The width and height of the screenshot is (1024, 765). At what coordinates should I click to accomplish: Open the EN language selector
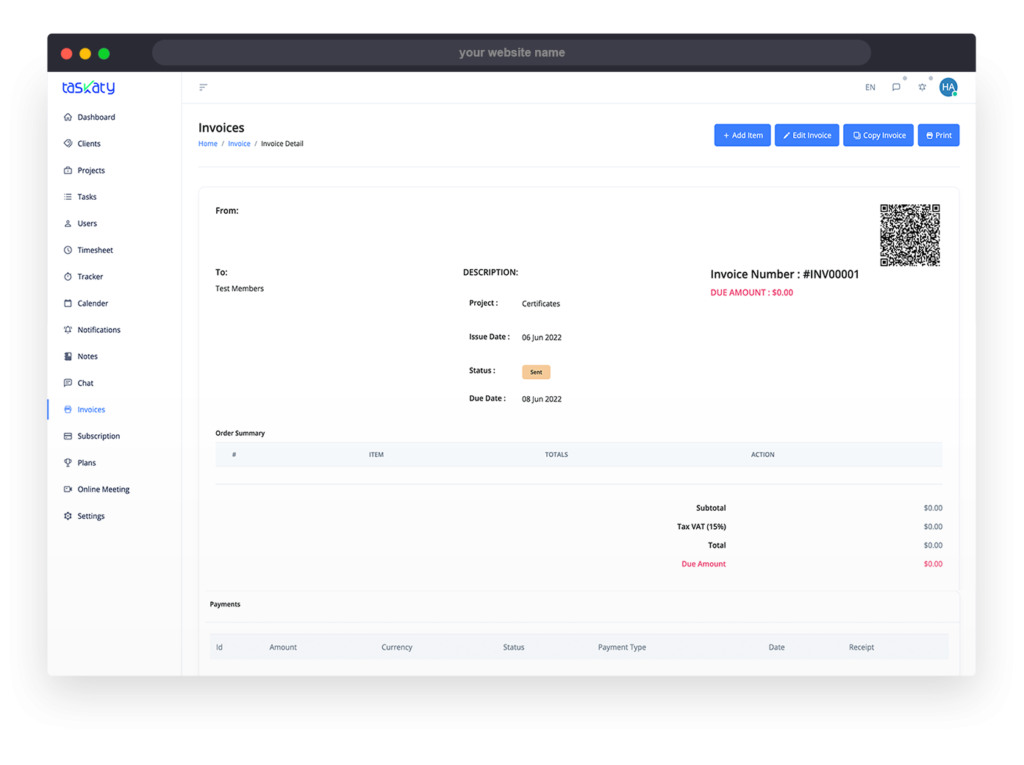870,88
